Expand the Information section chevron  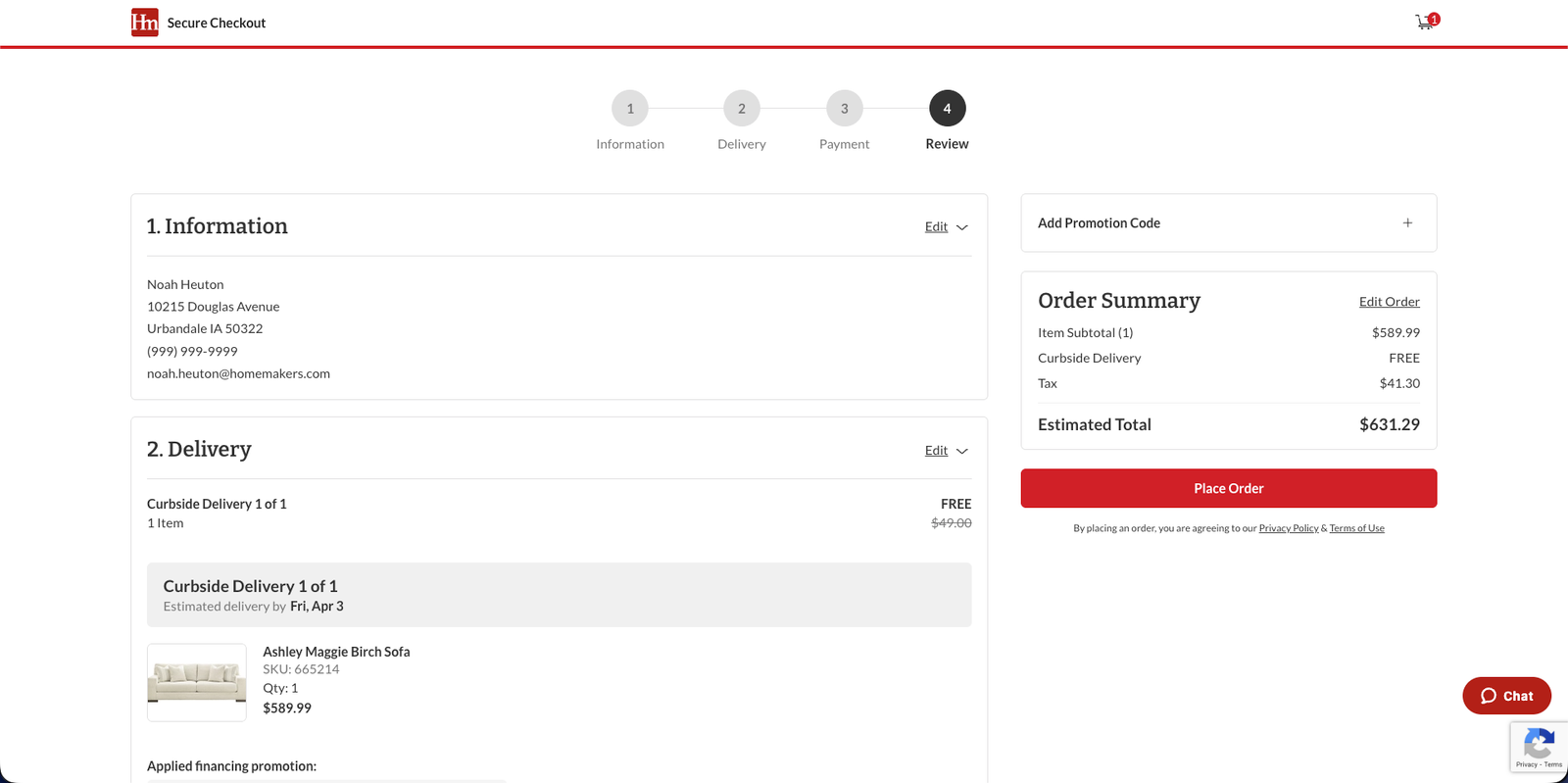click(x=962, y=227)
